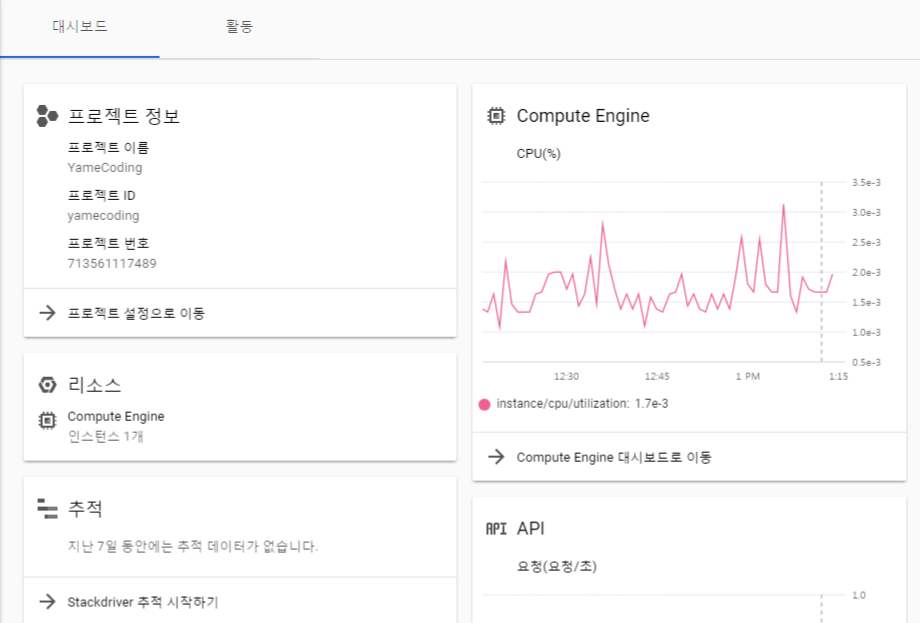Viewport: 920px width, 623px height.
Task: Click the arrow icon beside 프로젝트 설정으로 이동
Action: click(47, 313)
